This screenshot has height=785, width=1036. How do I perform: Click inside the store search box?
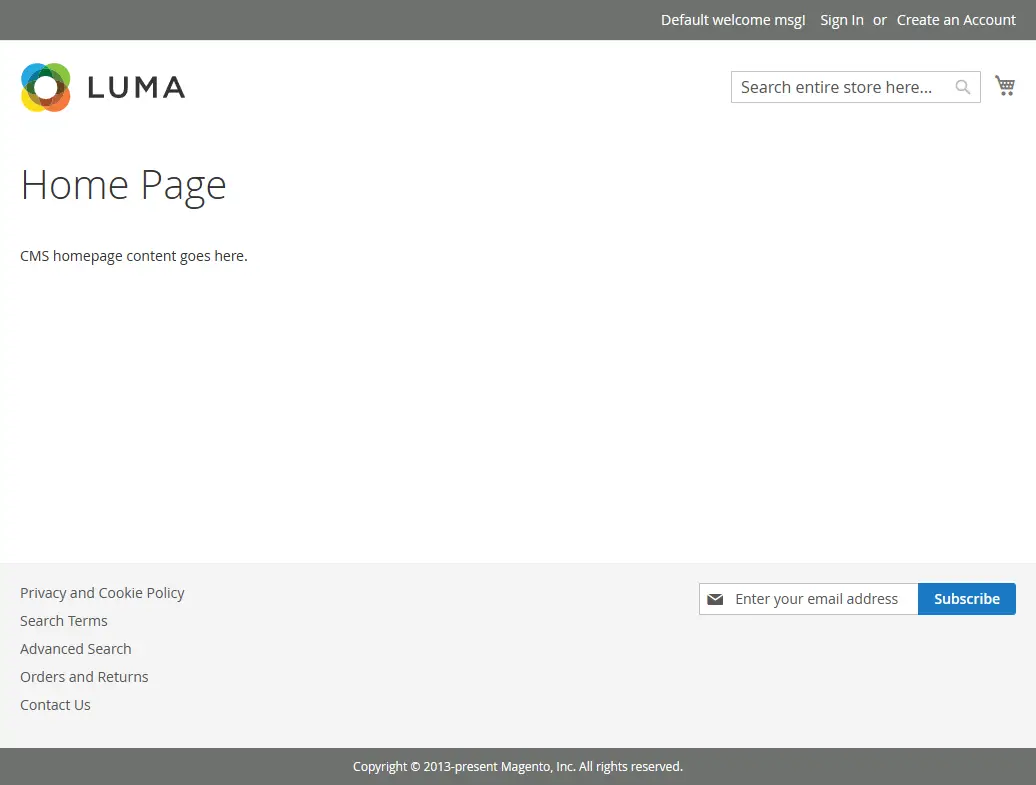click(845, 87)
